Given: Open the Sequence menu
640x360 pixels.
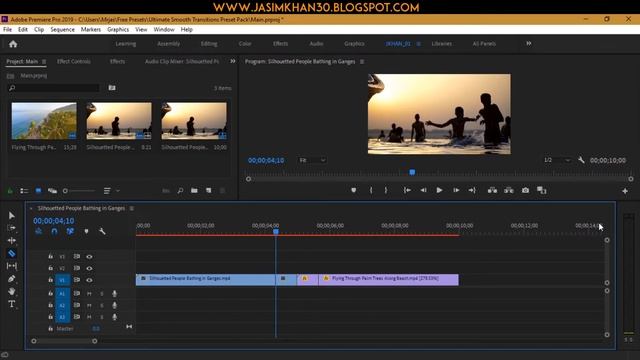Looking at the screenshot, I should (x=62, y=29).
